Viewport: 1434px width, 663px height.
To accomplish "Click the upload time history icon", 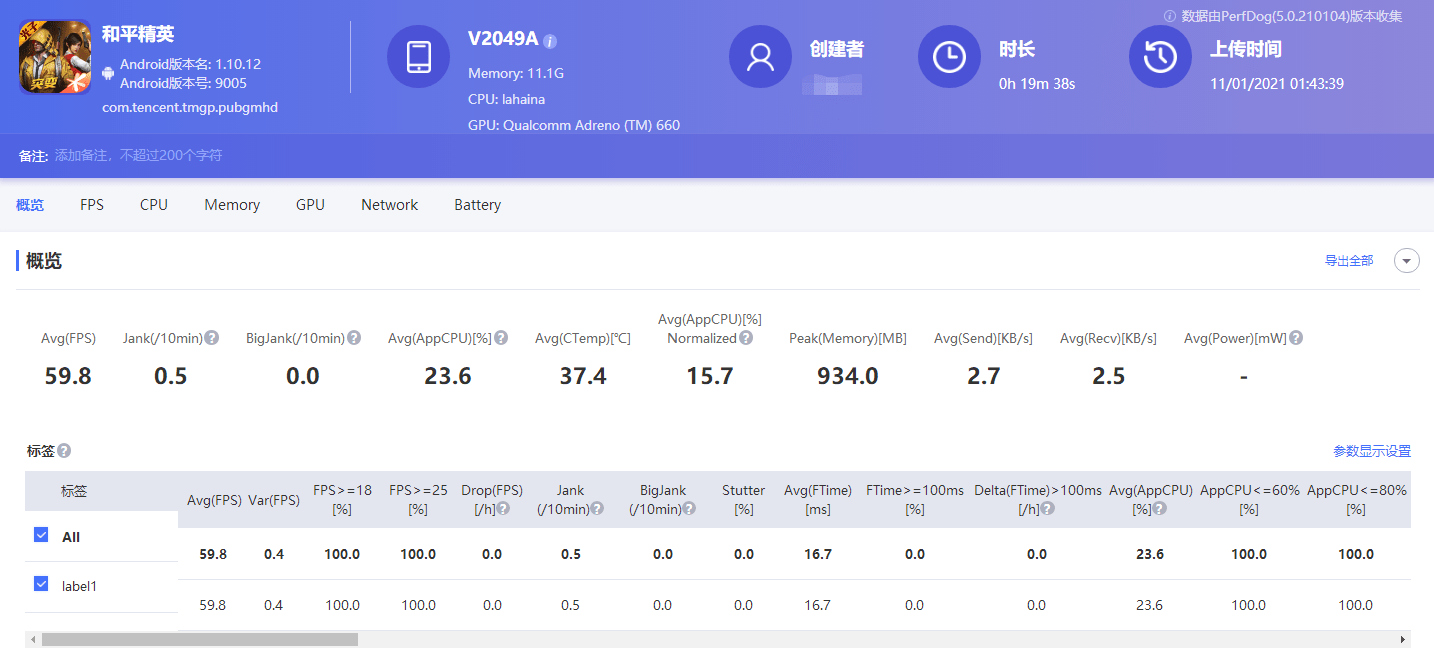I will click(1160, 56).
